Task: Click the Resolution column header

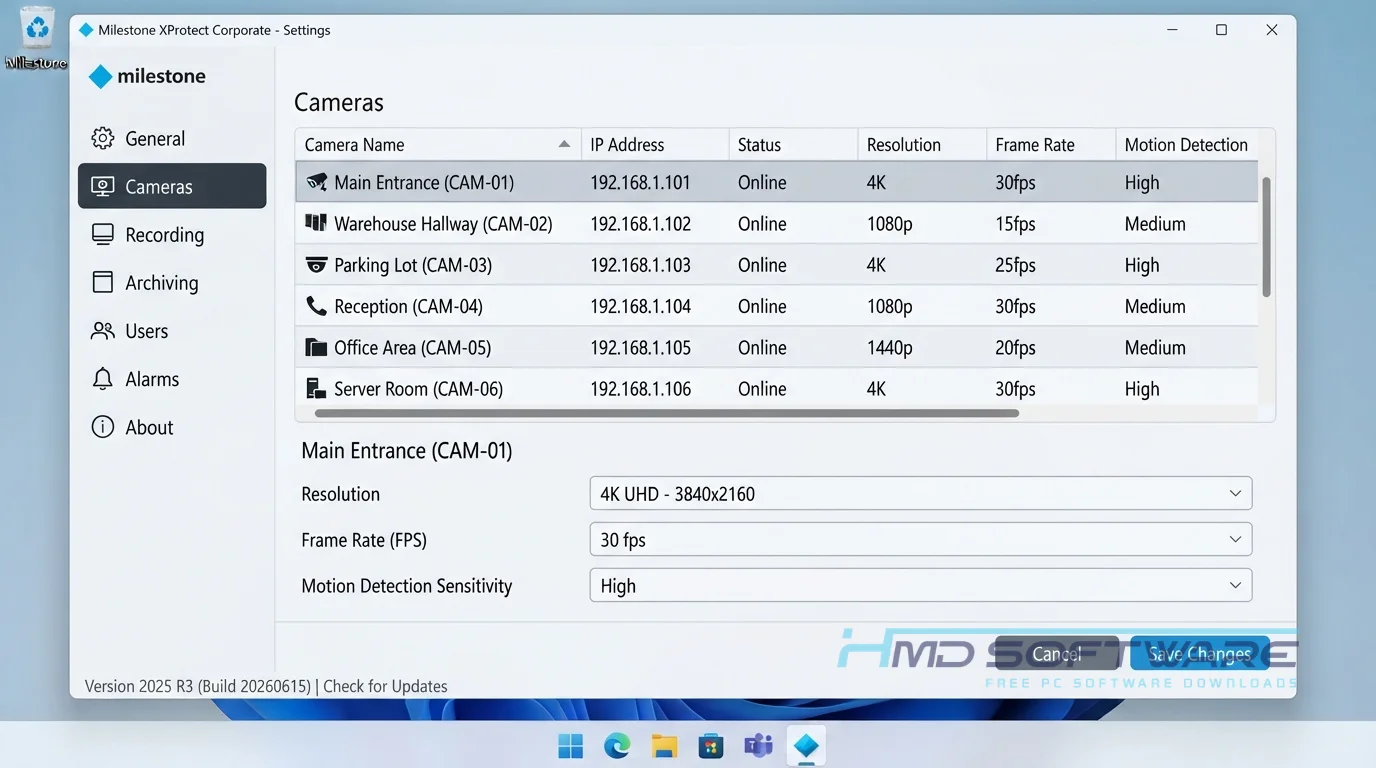Action: point(922,144)
